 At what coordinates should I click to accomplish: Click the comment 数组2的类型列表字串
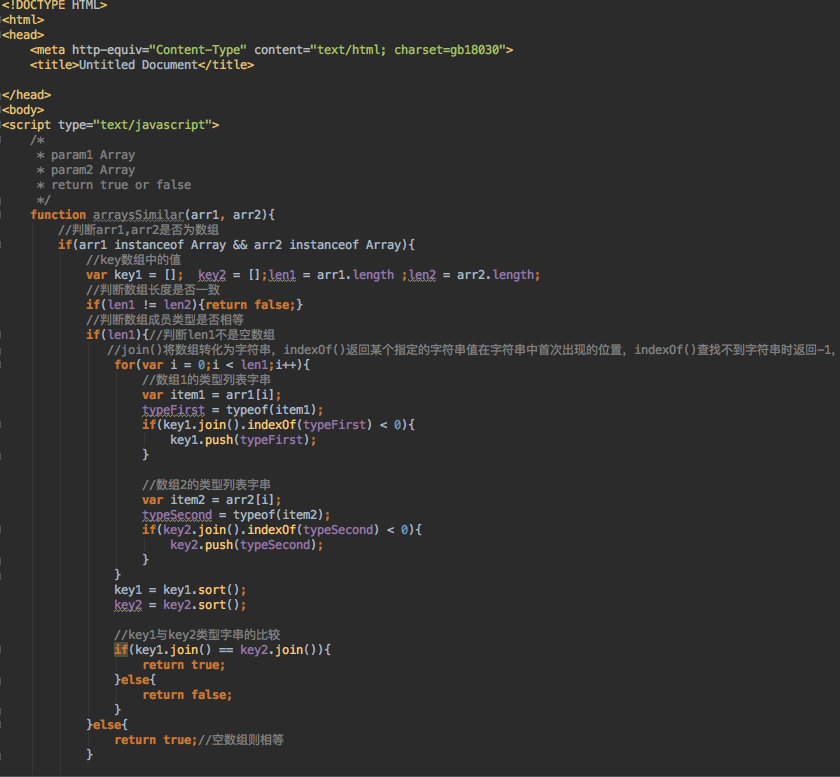[x=206, y=485]
